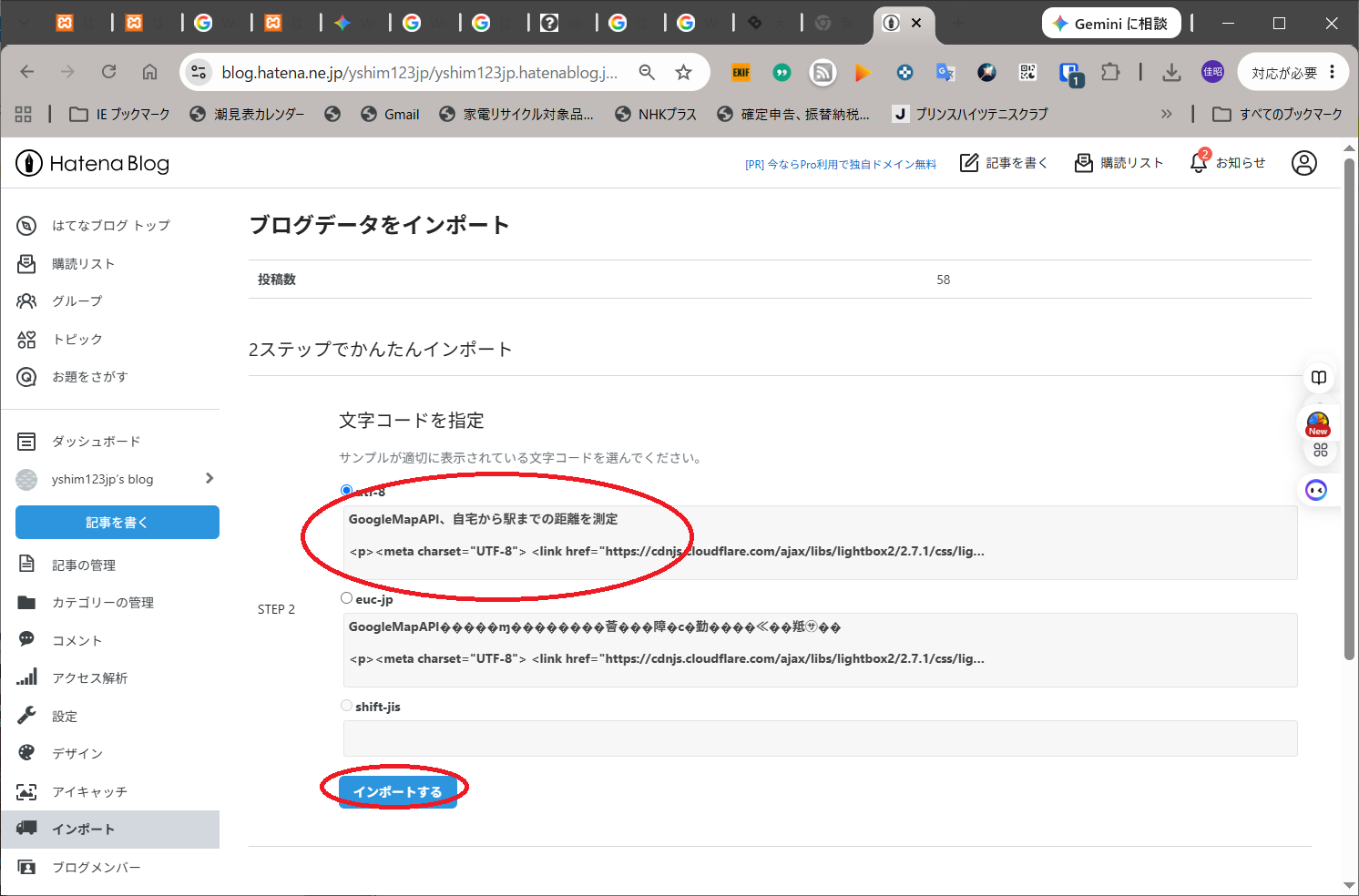Click the orange play-arrow extension icon
Image resolution: width=1359 pixels, height=896 pixels.
point(863,72)
